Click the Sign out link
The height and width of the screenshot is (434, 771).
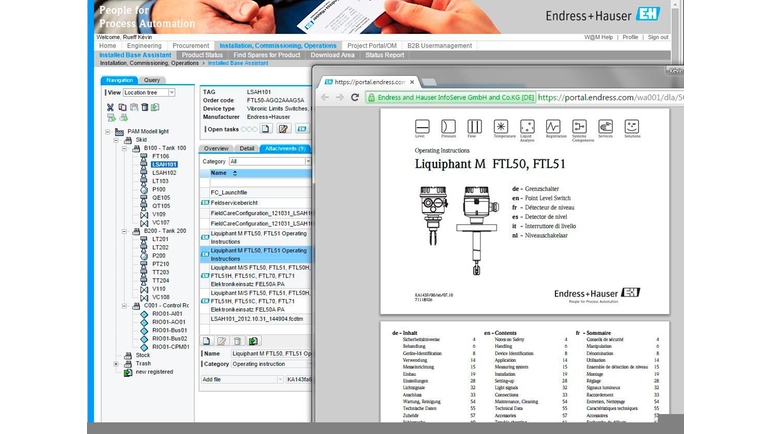(658, 37)
